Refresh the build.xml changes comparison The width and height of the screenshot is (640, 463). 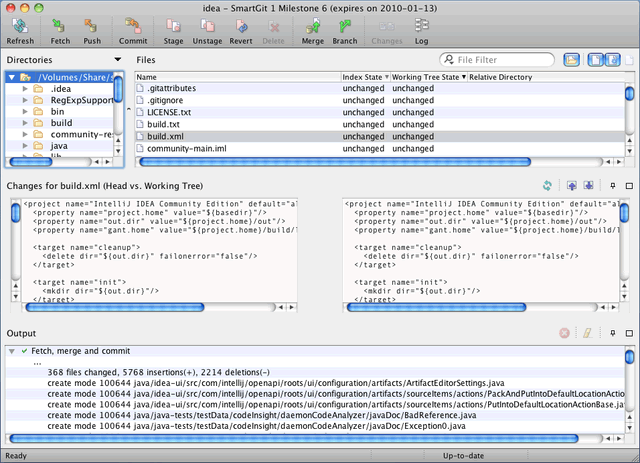tap(547, 186)
